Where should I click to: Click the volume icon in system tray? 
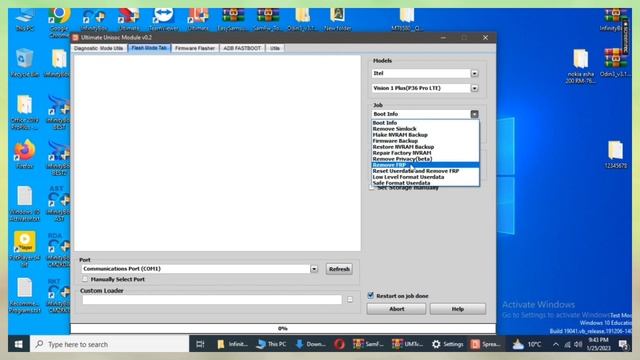point(578,344)
